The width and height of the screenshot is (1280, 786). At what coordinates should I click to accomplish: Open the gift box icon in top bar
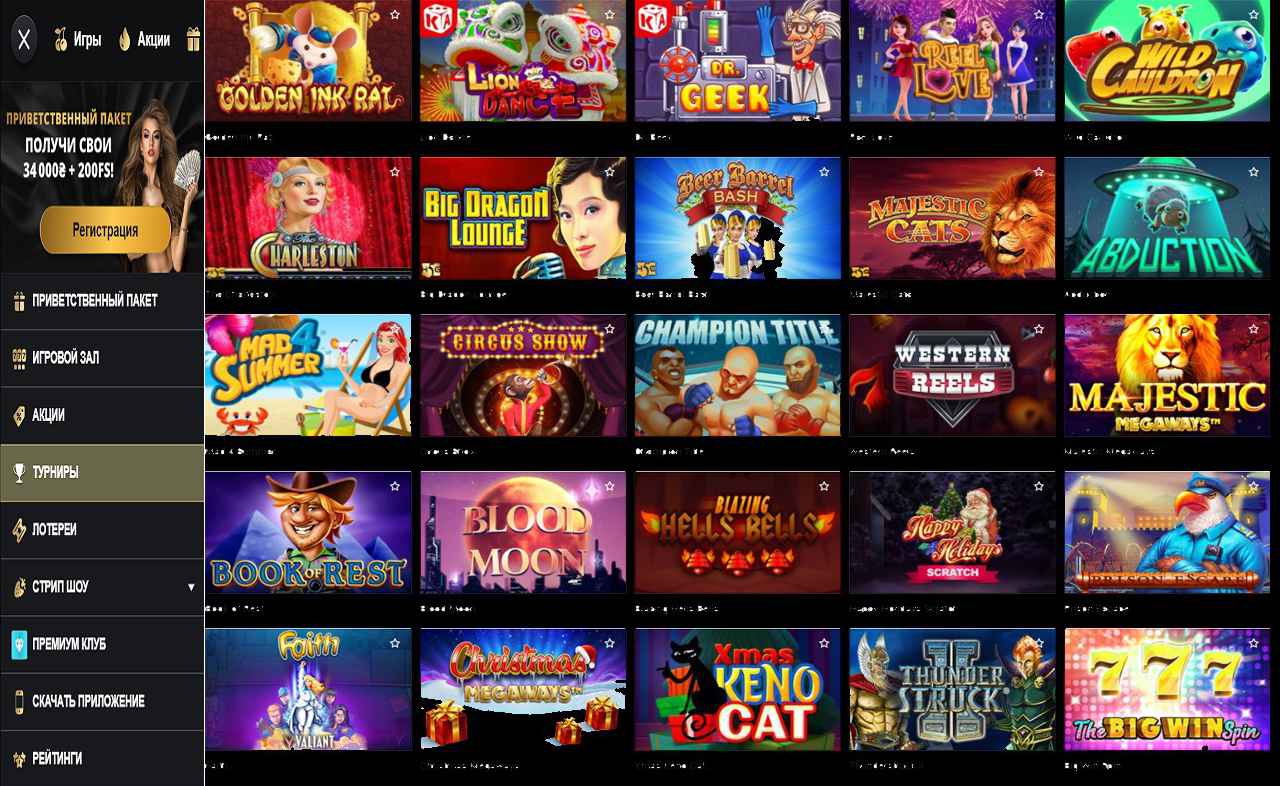(x=193, y=40)
